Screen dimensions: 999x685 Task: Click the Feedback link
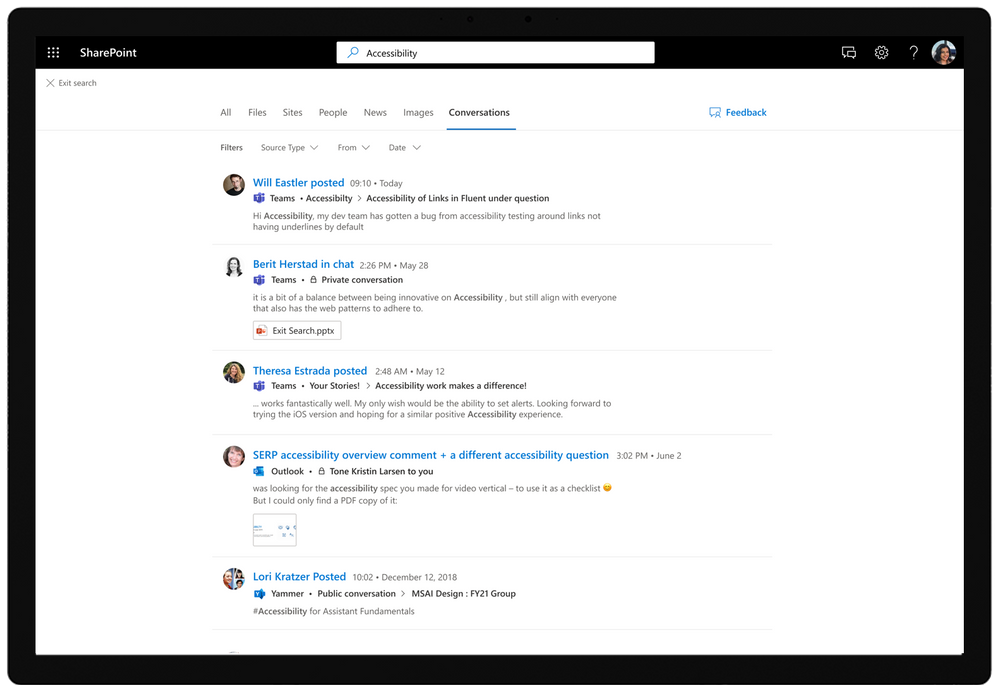pyautogui.click(x=746, y=113)
